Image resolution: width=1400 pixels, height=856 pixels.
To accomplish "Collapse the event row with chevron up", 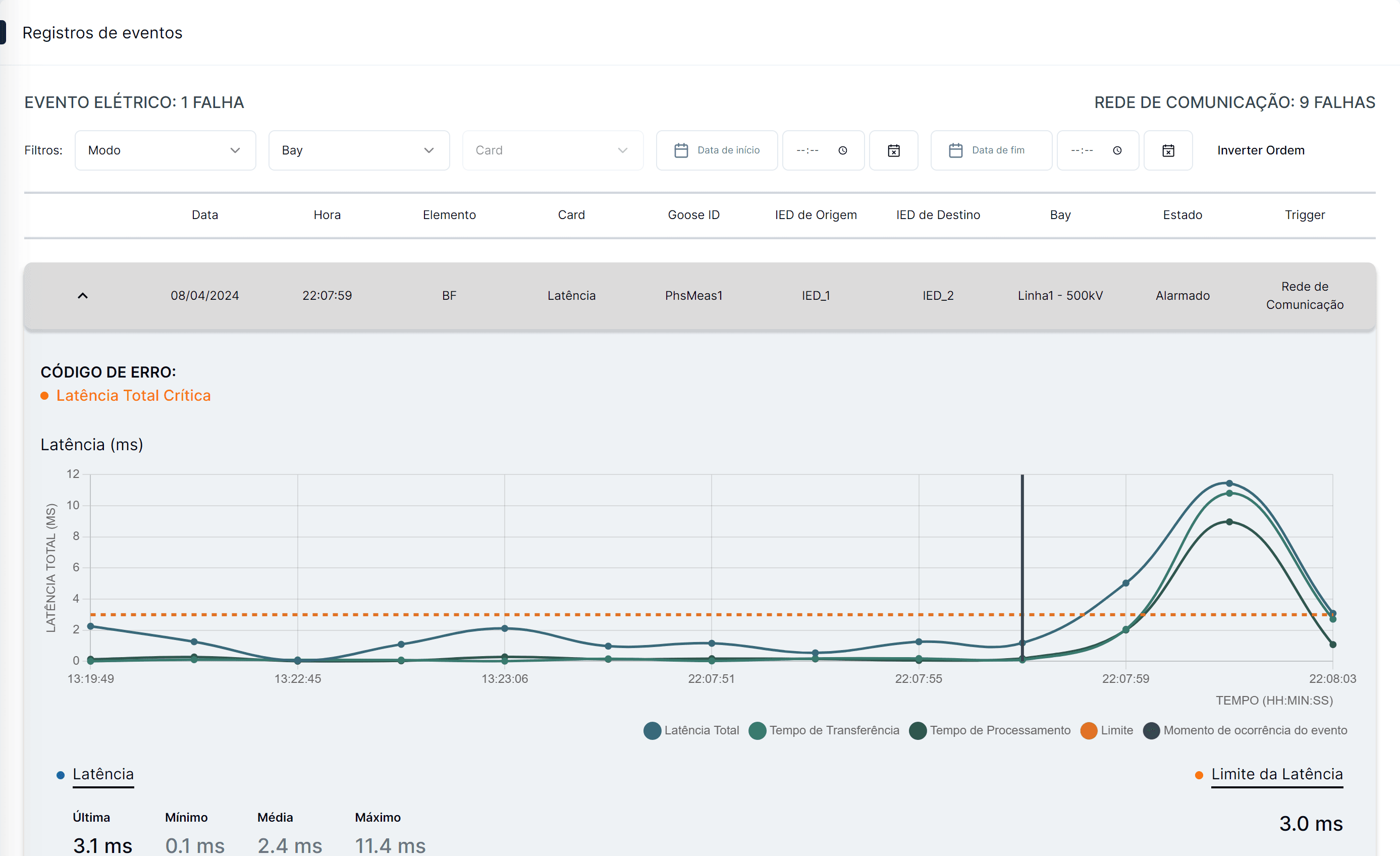I will (x=82, y=296).
